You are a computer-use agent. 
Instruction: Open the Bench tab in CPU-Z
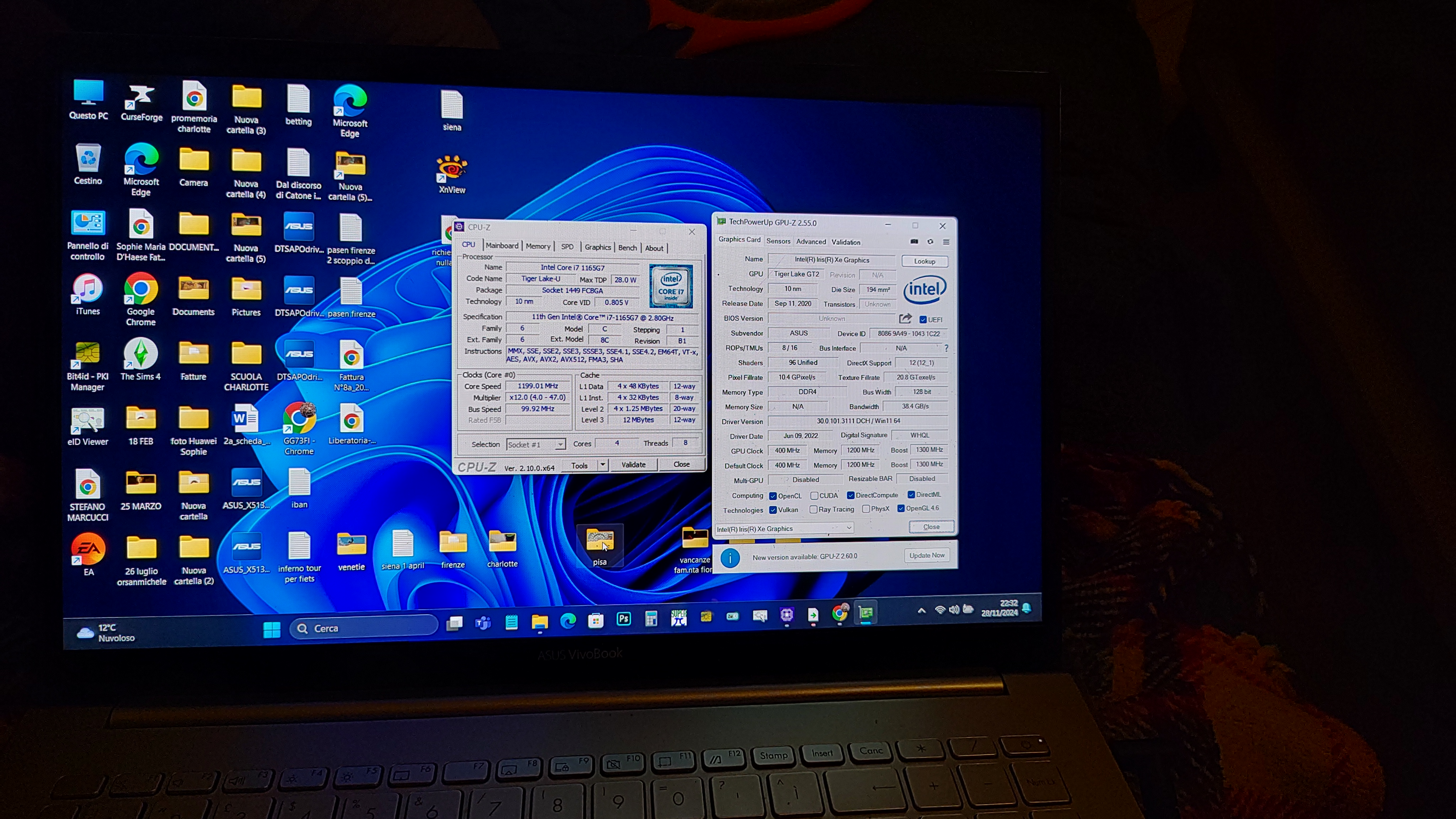coord(627,248)
